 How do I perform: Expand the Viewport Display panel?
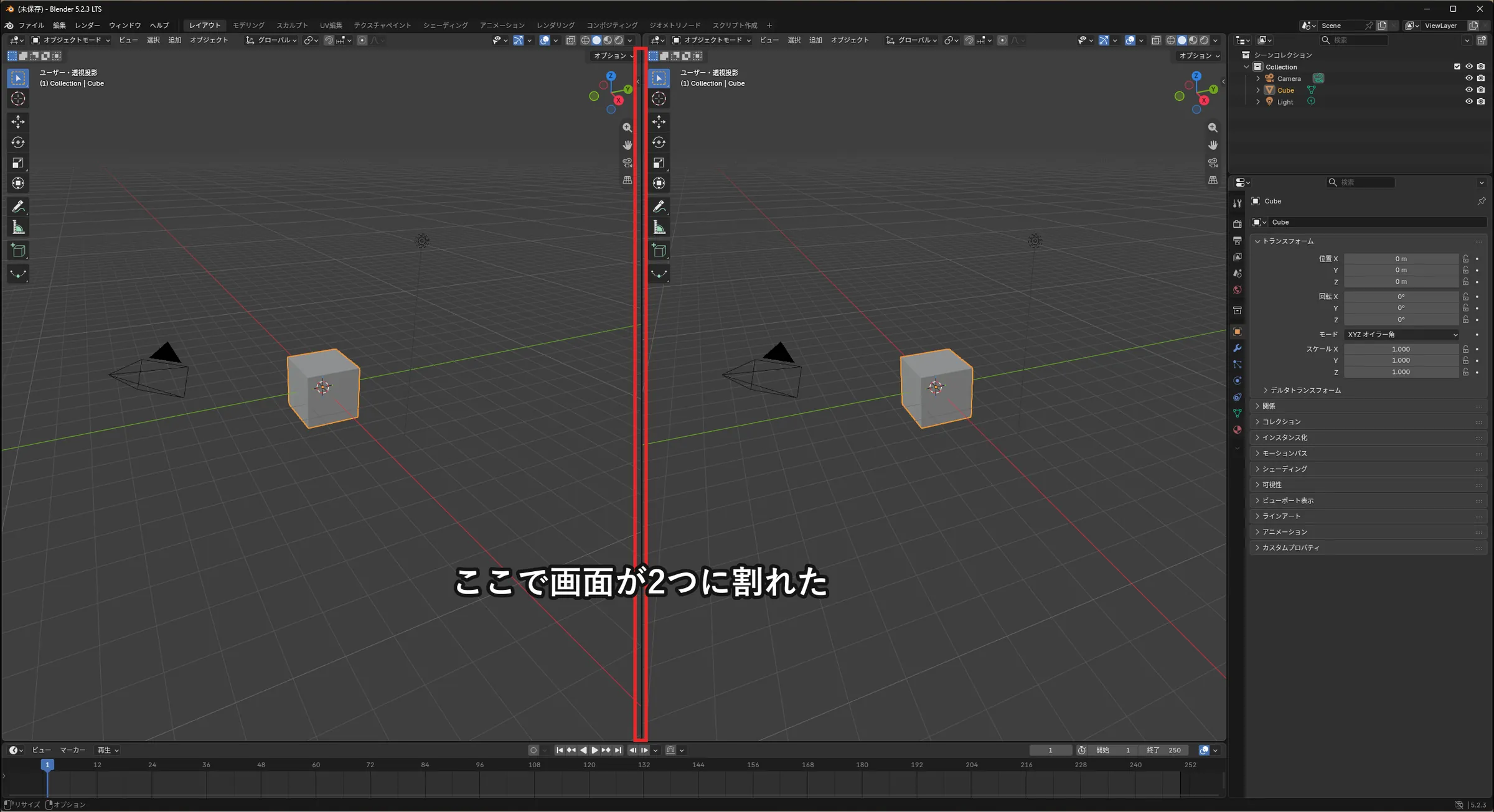click(x=1287, y=500)
